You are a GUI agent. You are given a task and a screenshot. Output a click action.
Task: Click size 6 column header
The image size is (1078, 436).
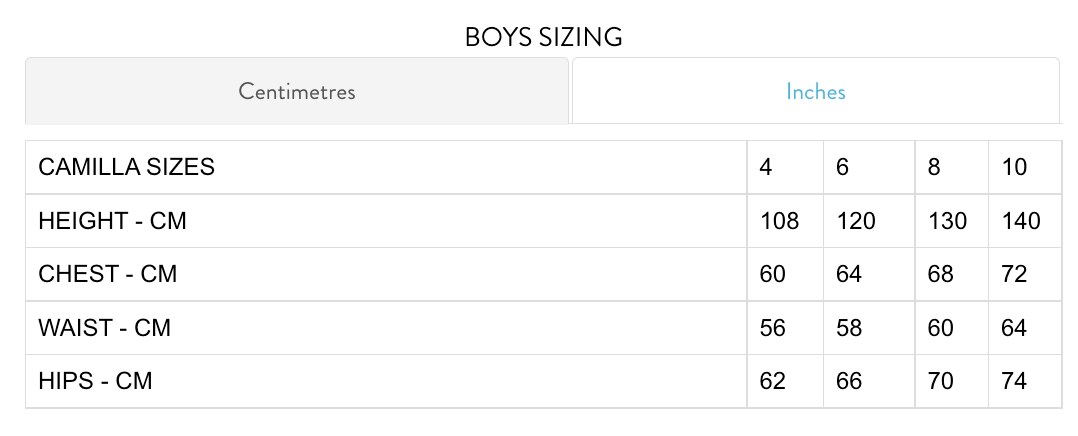(x=842, y=167)
